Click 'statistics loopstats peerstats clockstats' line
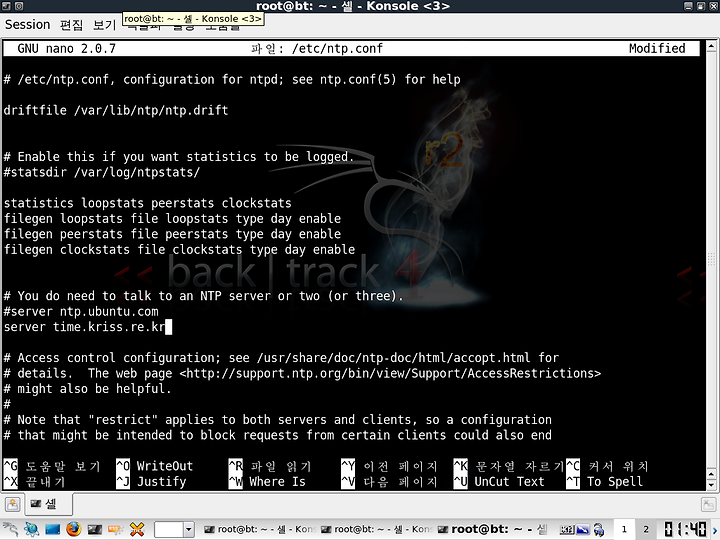Viewport: 720px width, 540px height. tap(147, 203)
